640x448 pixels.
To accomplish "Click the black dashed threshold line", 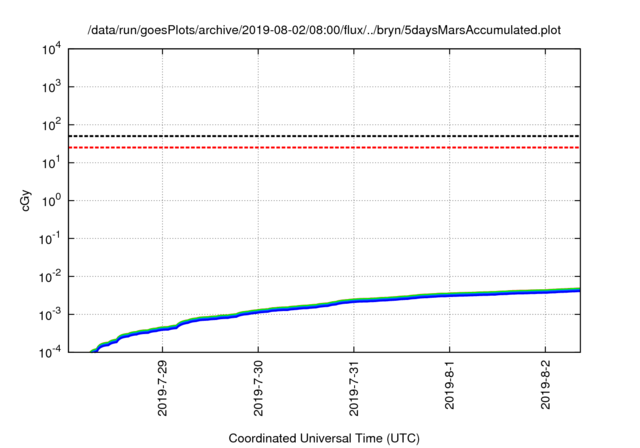I will (x=324, y=136).
